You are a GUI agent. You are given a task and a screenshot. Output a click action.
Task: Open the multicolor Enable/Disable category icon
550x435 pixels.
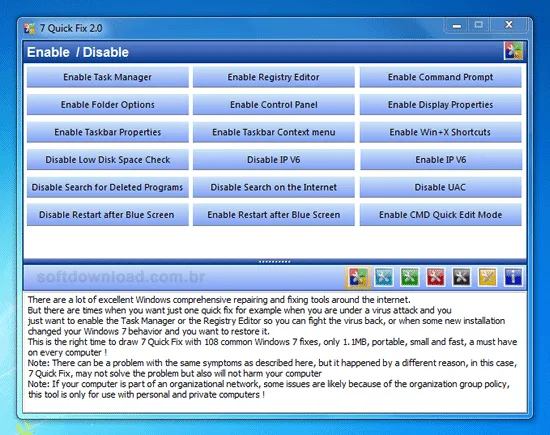pyautogui.click(x=357, y=277)
